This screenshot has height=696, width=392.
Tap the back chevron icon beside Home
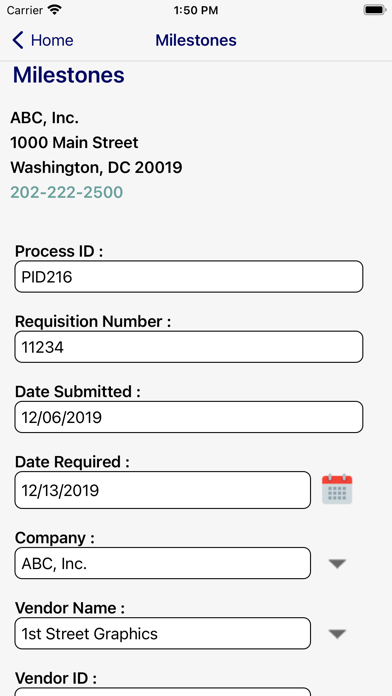tap(18, 40)
